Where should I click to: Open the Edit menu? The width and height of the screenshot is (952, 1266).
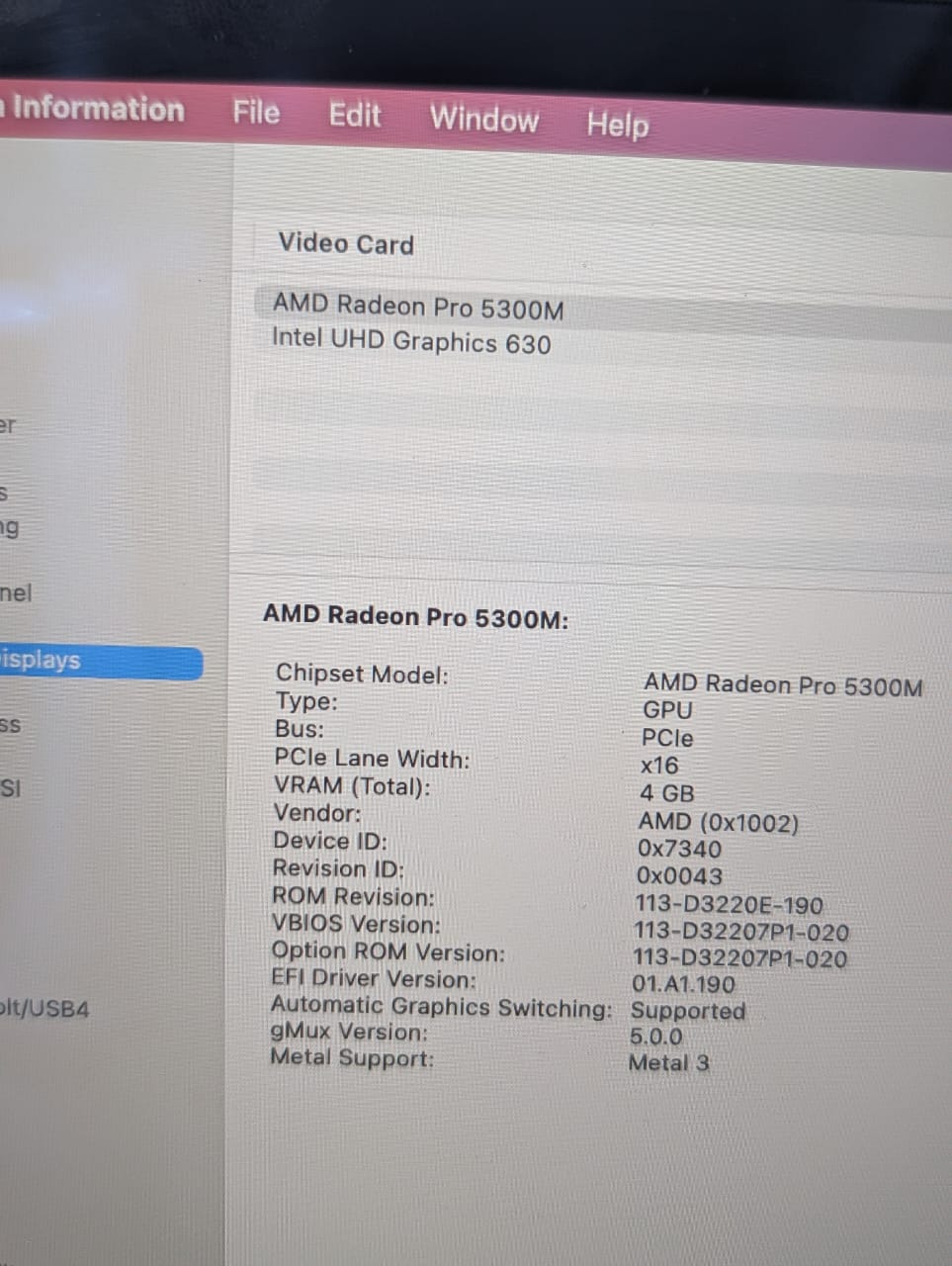(x=354, y=116)
